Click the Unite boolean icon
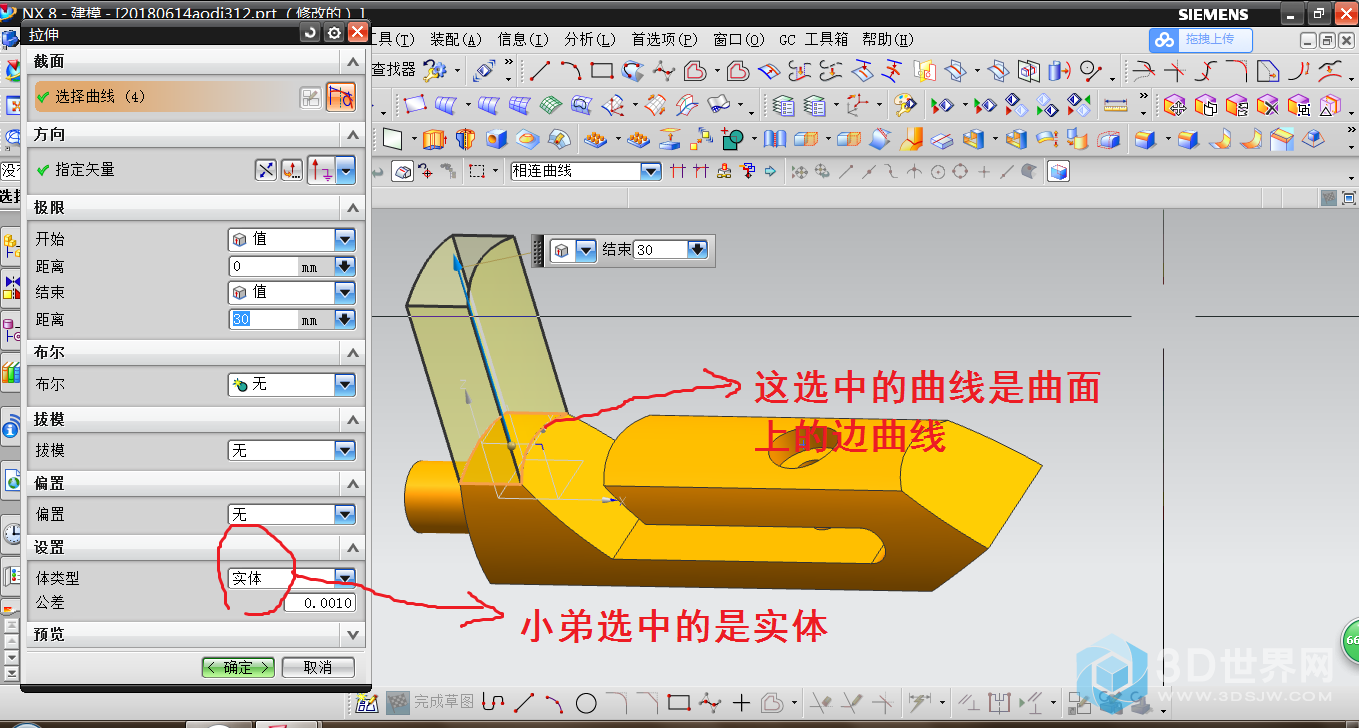1359x728 pixels. (732, 139)
